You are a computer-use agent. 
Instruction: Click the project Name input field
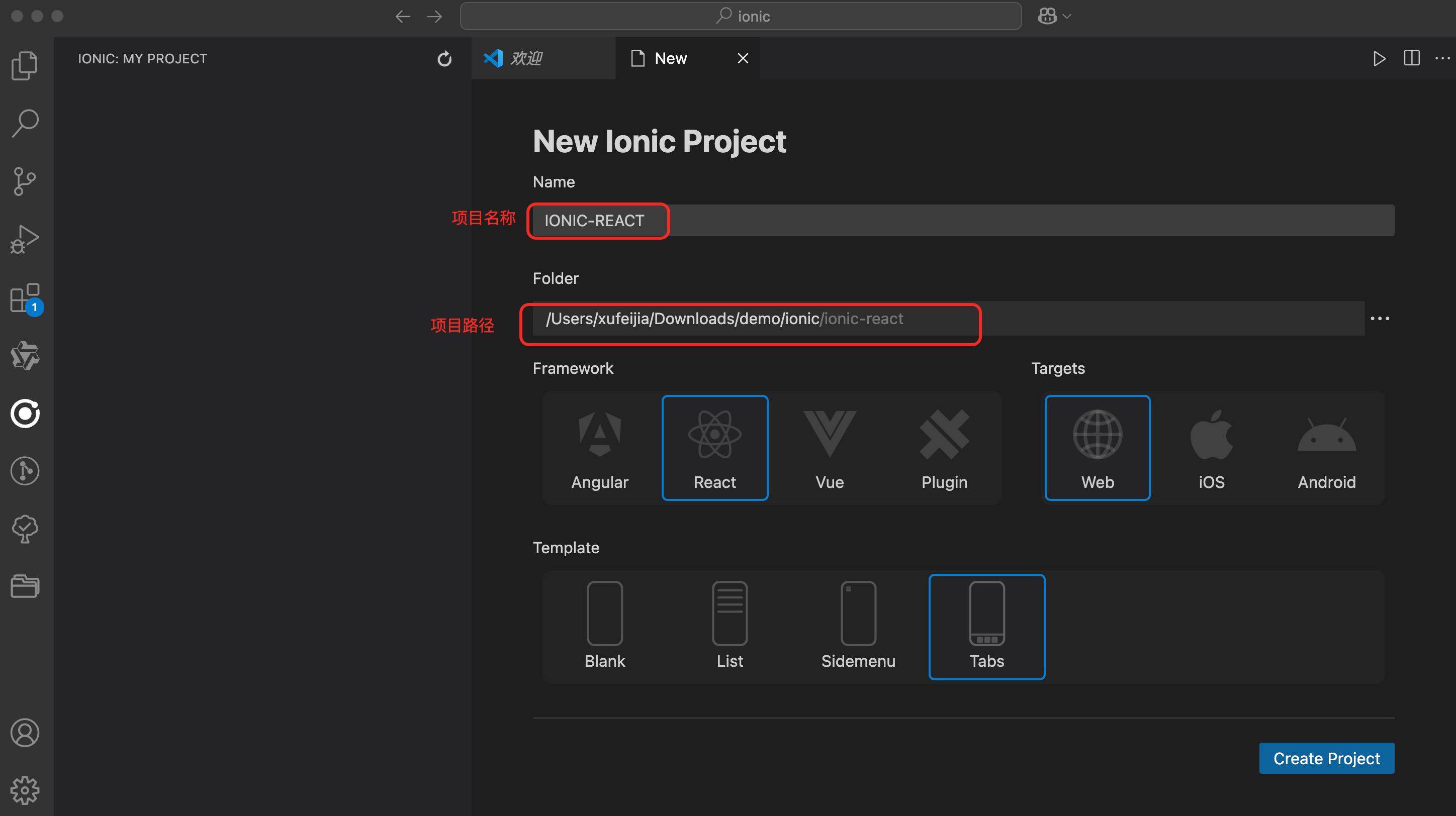(961, 220)
